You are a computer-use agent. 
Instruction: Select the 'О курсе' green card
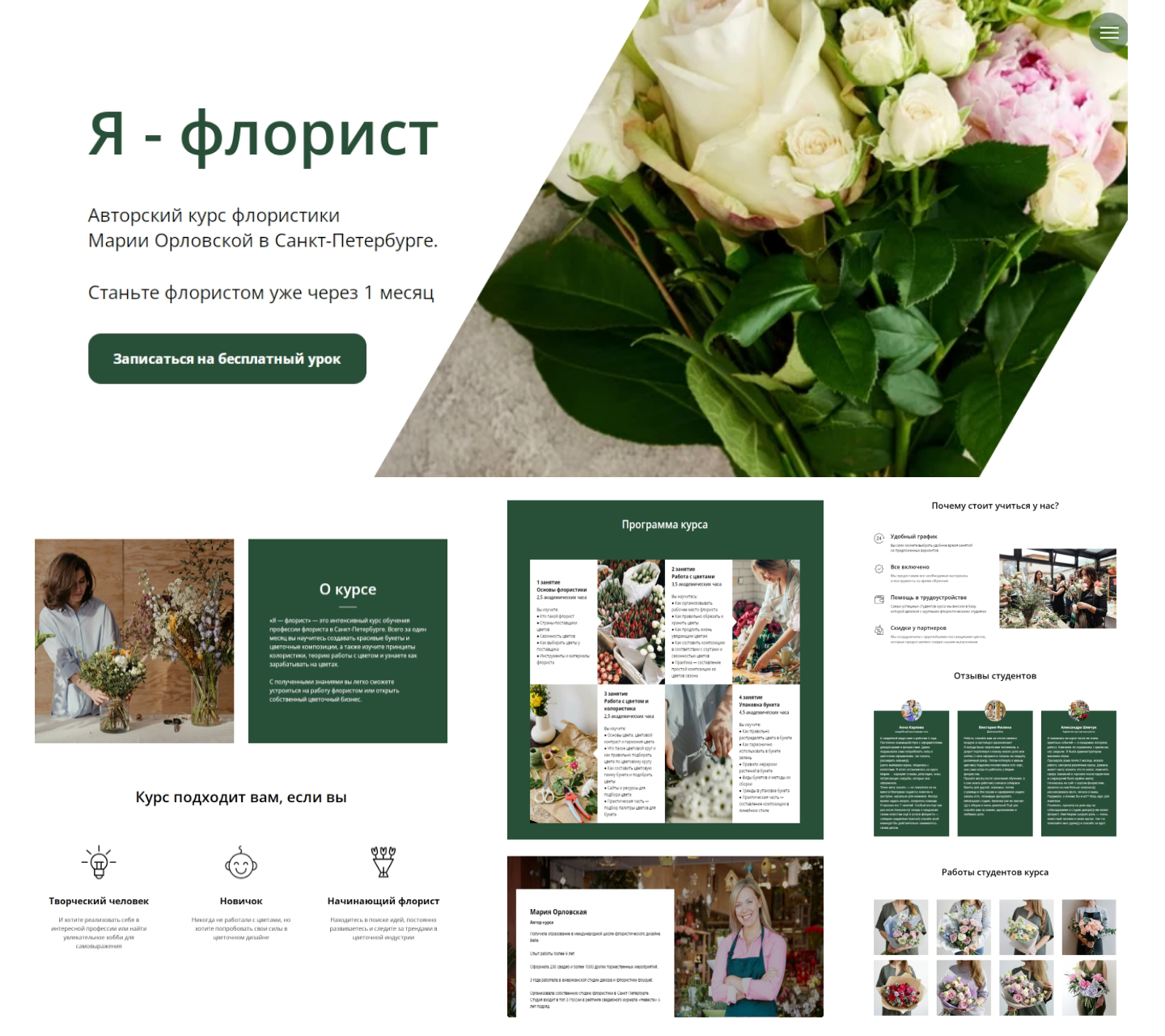(348, 641)
